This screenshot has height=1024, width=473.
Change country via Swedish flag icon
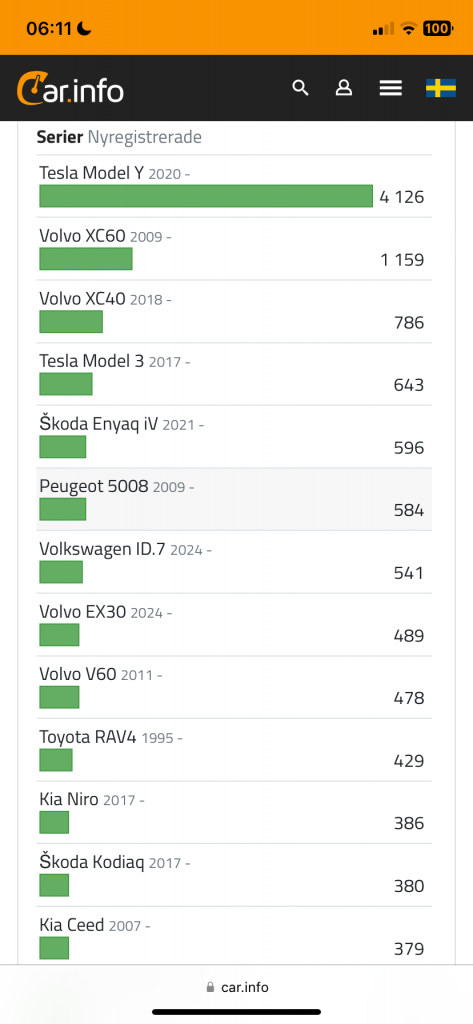tap(441, 88)
